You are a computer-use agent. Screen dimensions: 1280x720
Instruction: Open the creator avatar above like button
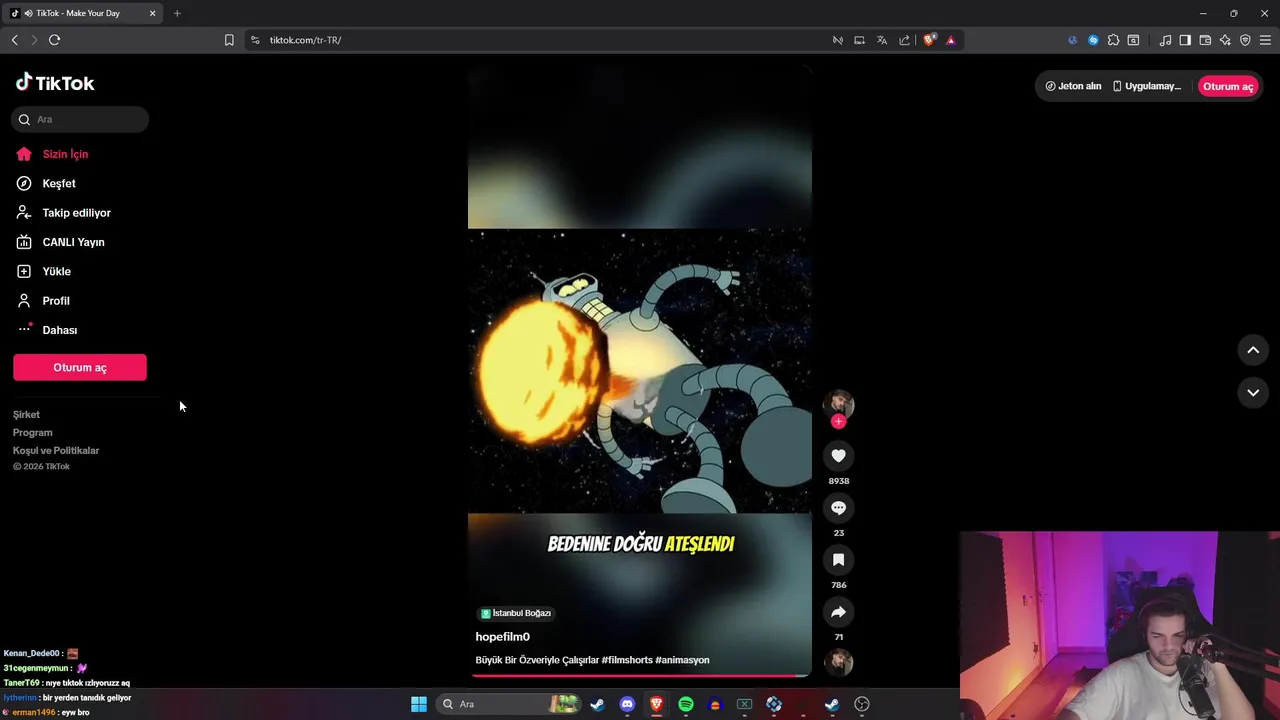click(x=838, y=403)
